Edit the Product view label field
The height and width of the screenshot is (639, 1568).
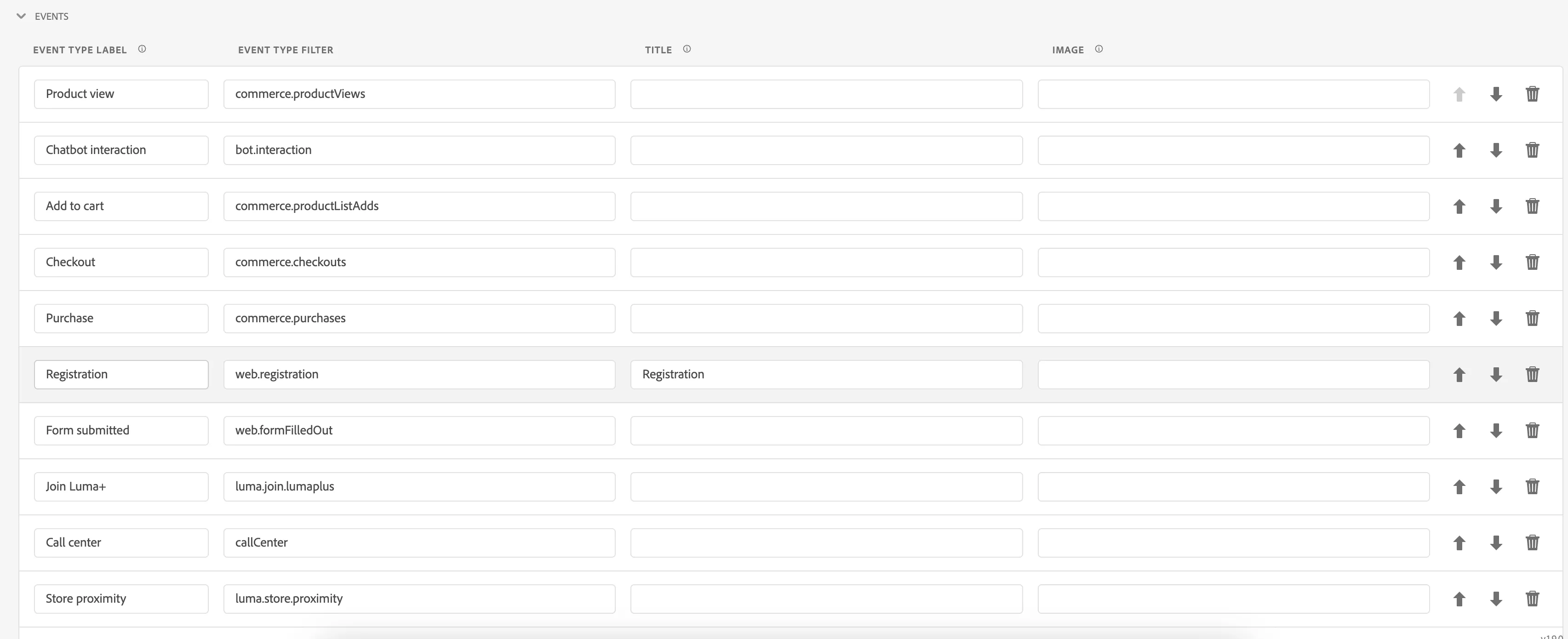point(121,94)
